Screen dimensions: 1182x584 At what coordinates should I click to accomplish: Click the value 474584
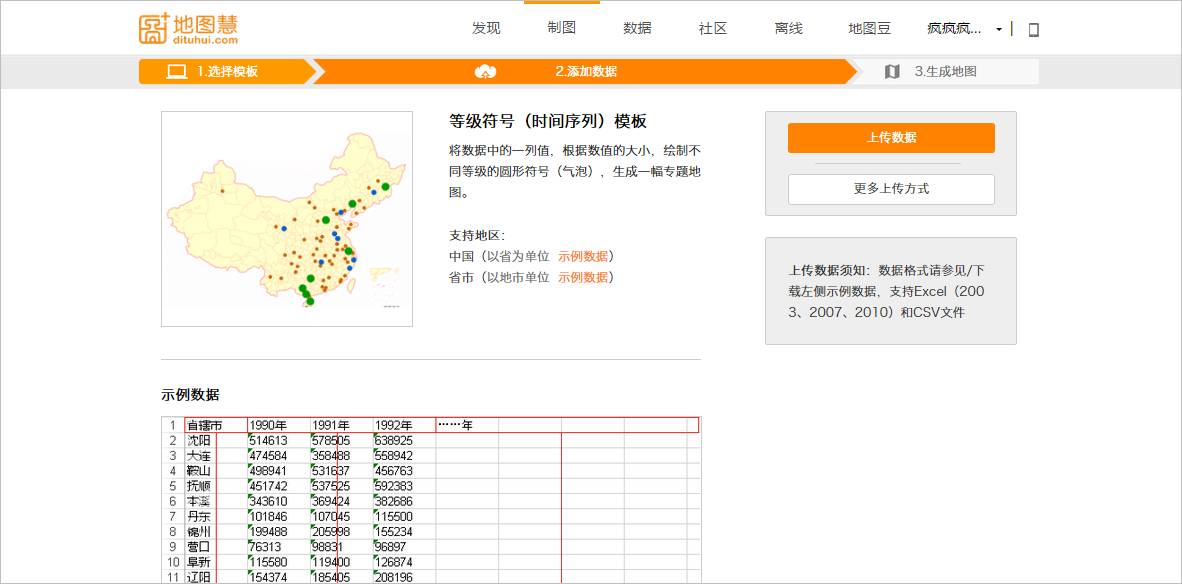[x=268, y=456]
